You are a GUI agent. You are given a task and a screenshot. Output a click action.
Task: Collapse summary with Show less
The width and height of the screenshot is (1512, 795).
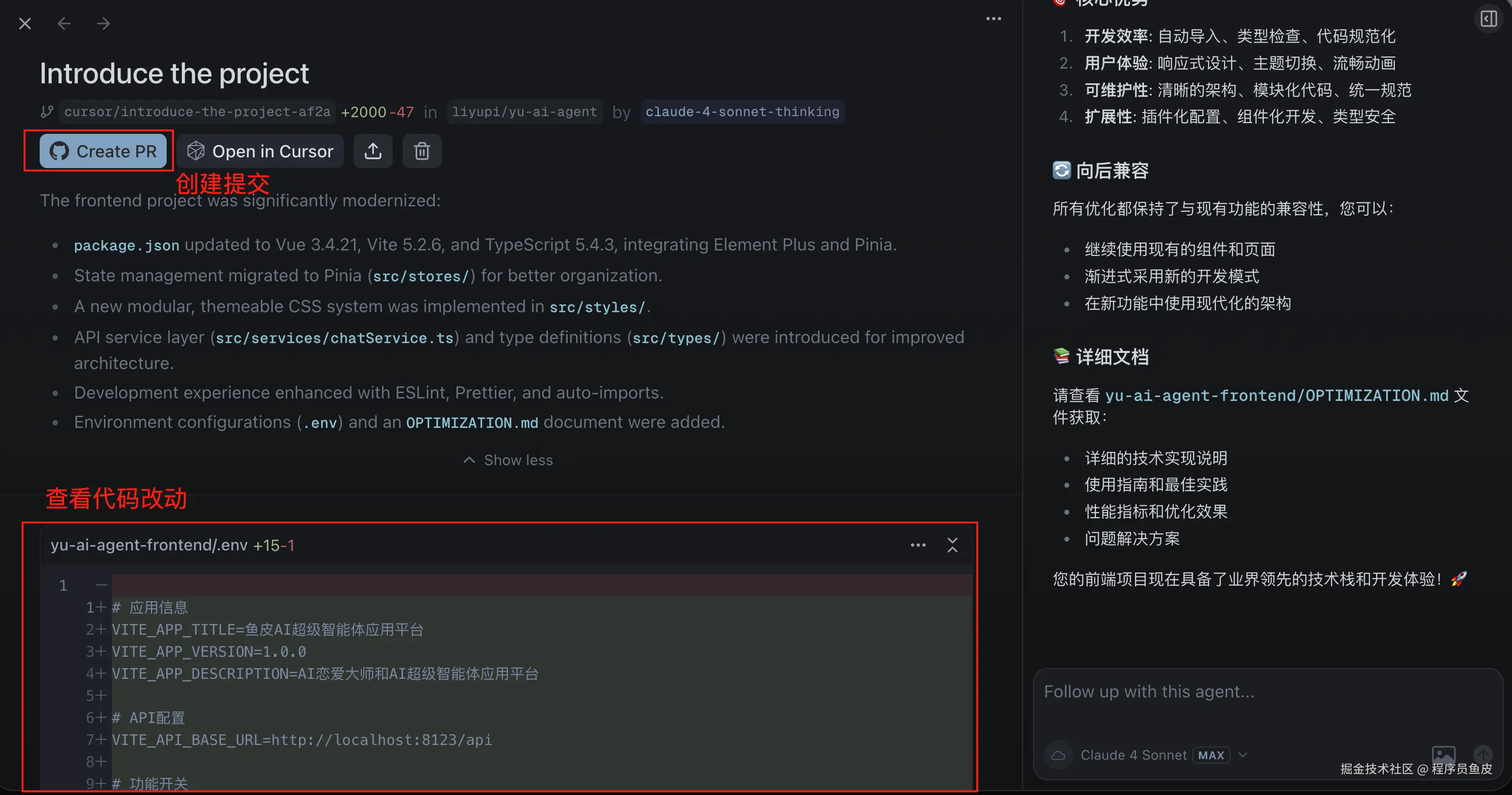coord(508,460)
